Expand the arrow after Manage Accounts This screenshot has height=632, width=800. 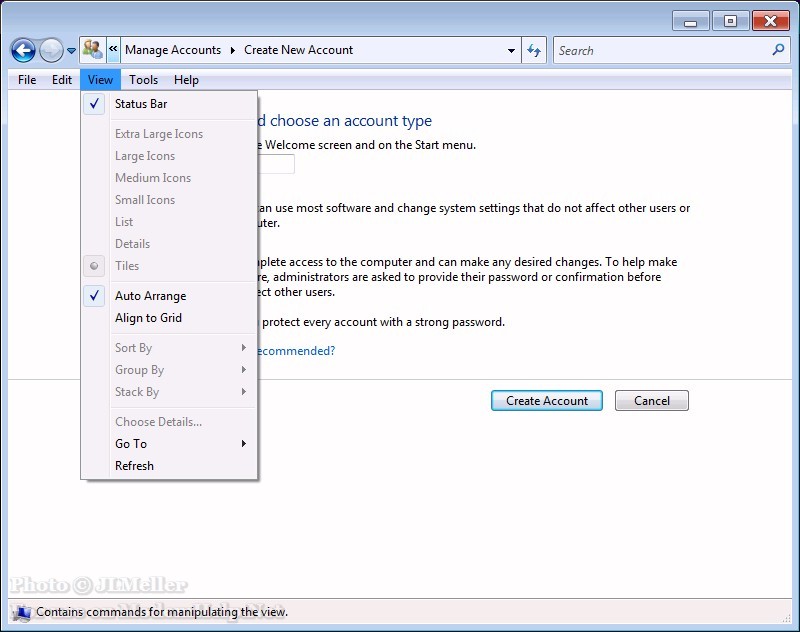point(233,50)
